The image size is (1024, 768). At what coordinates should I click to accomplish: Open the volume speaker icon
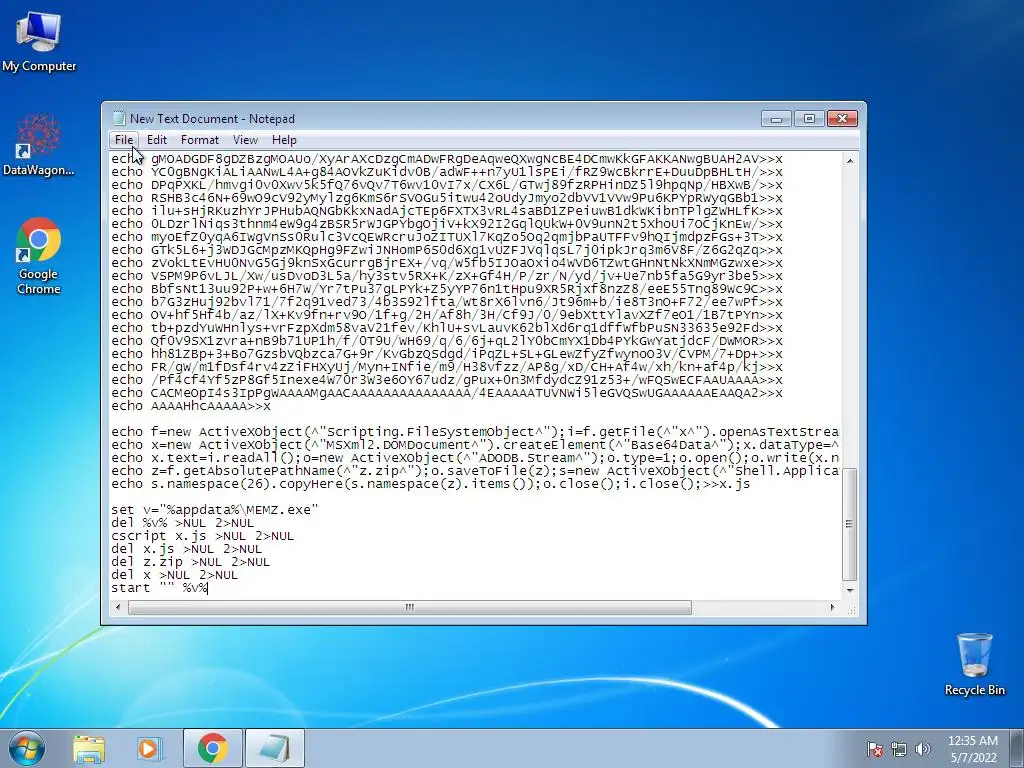[923, 749]
